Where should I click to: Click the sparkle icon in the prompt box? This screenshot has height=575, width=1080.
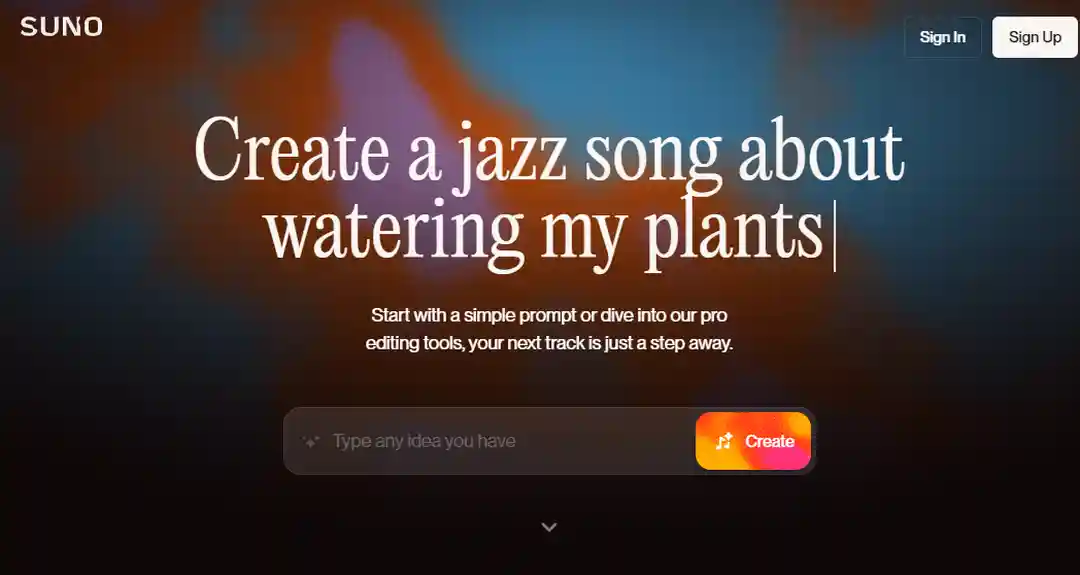(x=311, y=441)
